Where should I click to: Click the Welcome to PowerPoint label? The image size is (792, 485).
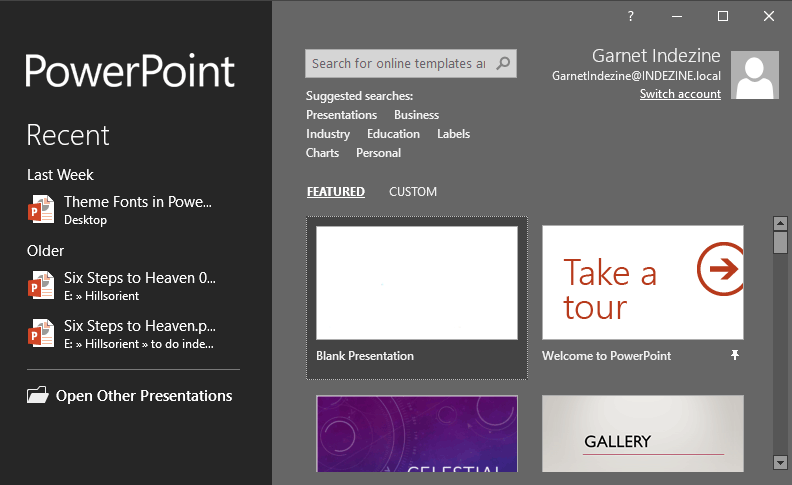(x=606, y=356)
